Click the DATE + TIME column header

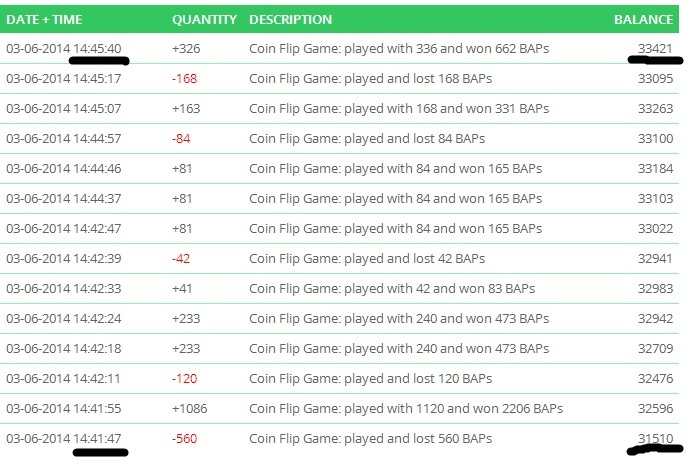tap(44, 20)
